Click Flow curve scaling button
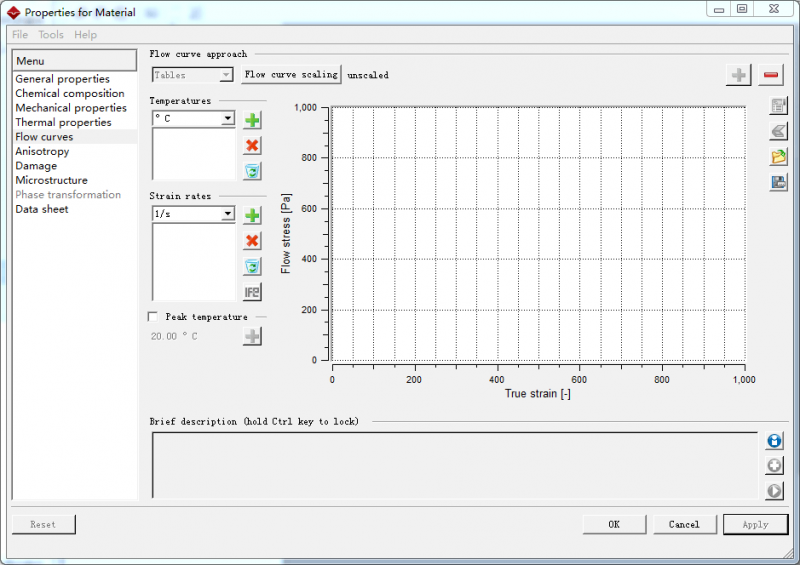Viewport: 800px width, 565px height. (291, 75)
